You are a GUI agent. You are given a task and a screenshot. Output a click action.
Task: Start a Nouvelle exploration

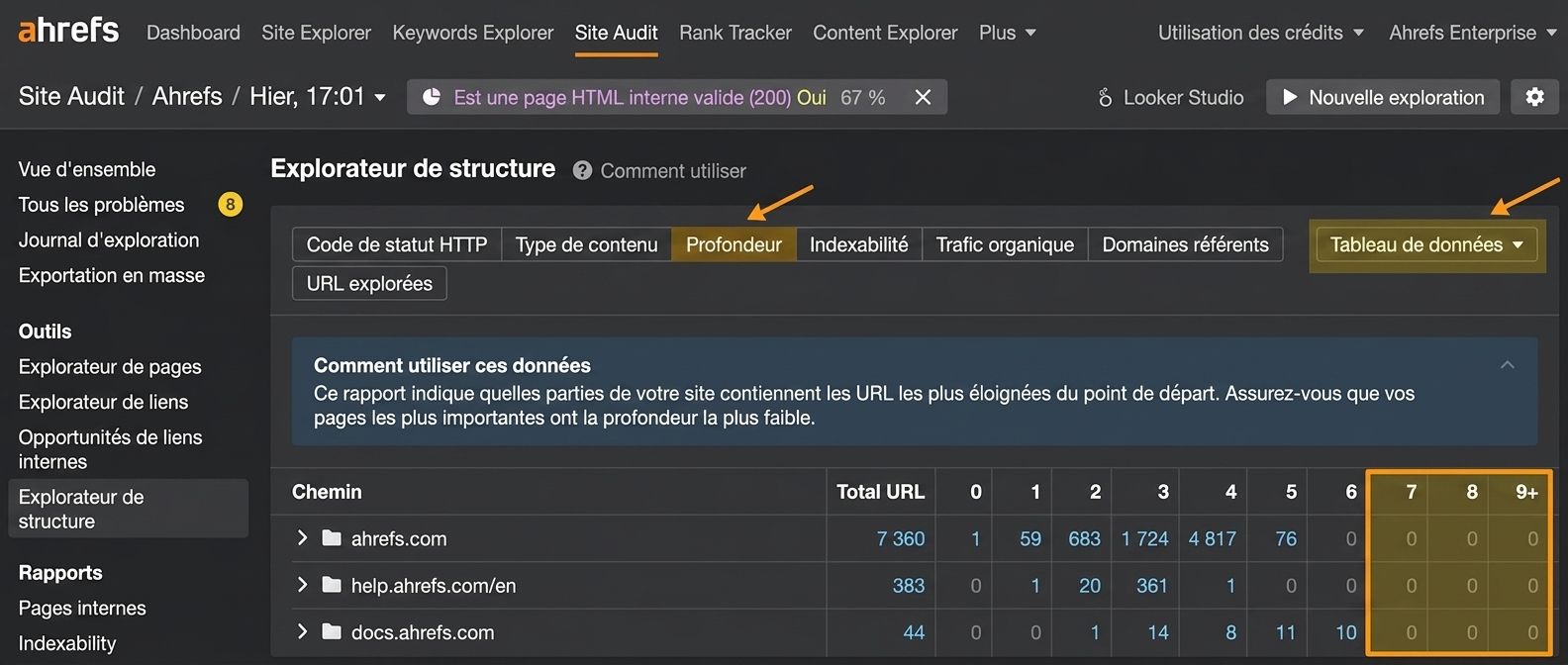click(x=1383, y=97)
